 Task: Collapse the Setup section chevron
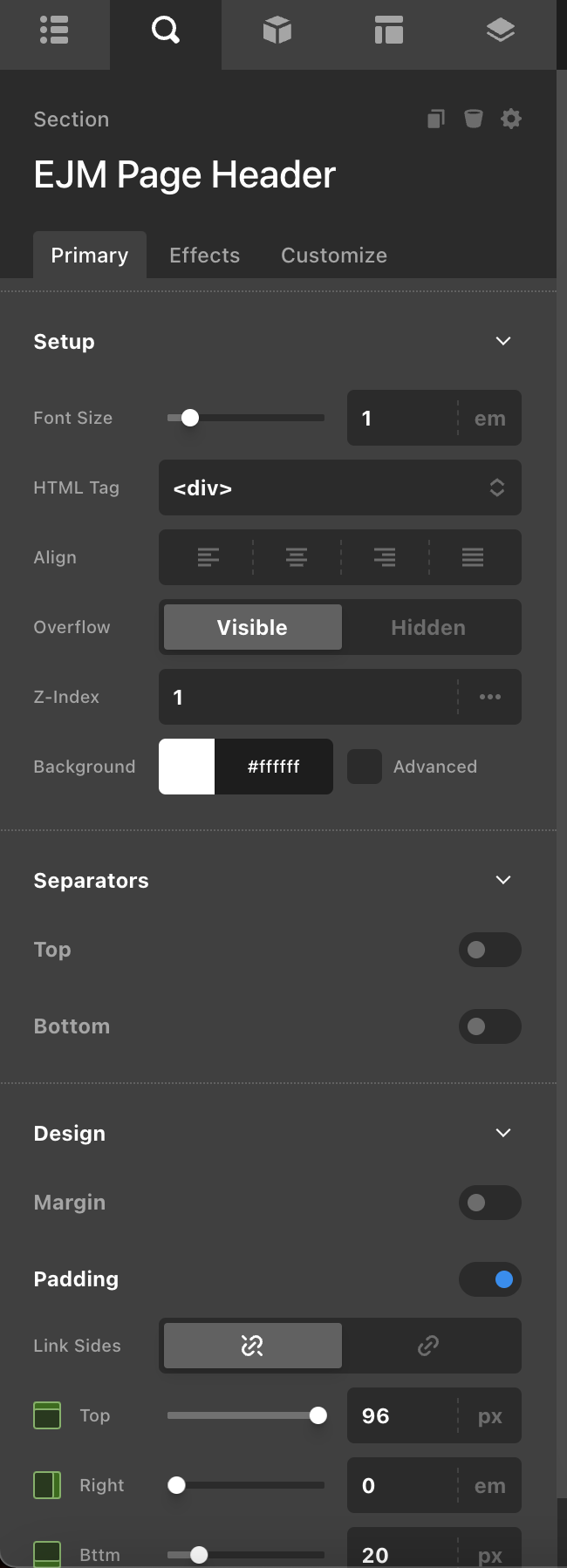[x=503, y=341]
